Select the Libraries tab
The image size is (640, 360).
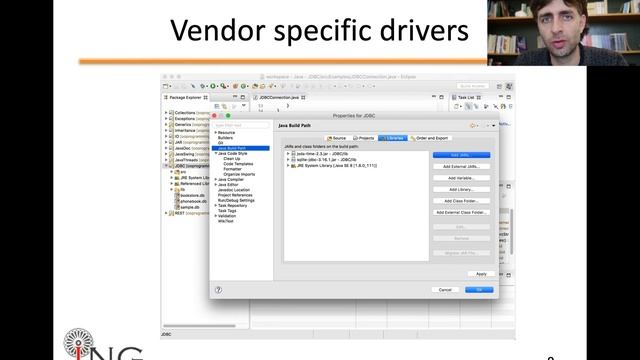[393, 138]
